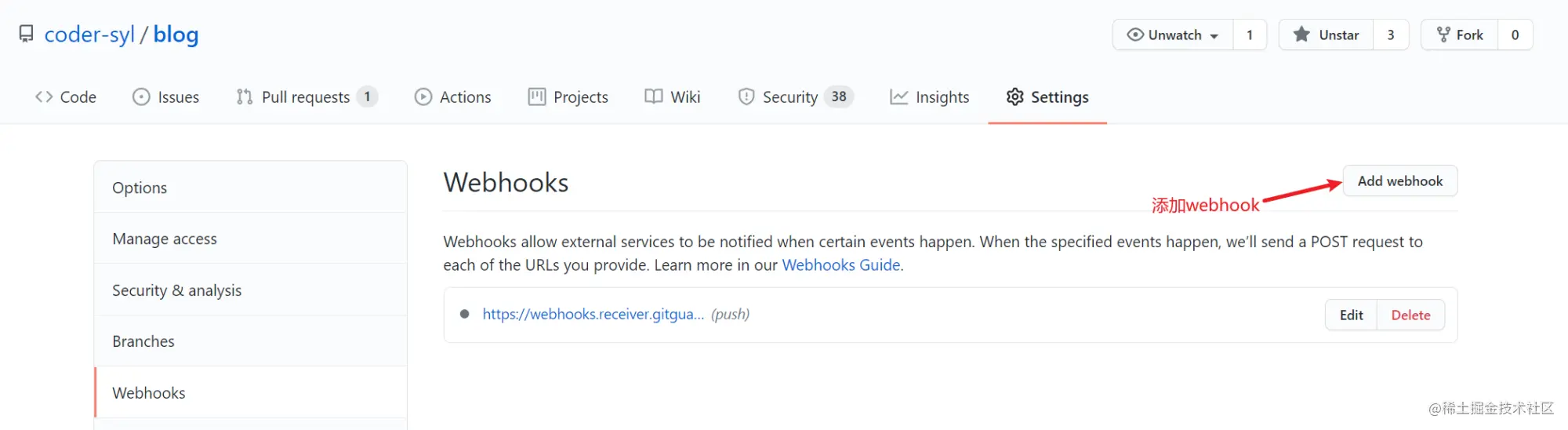Delete the existing push webhook
The height and width of the screenshot is (430, 1568).
click(x=1411, y=315)
